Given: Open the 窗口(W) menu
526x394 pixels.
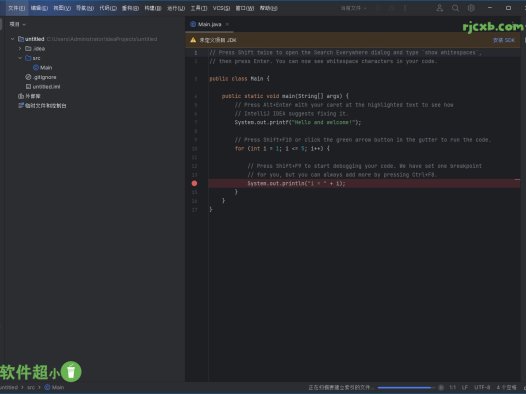Looking at the screenshot, I should point(245,8).
